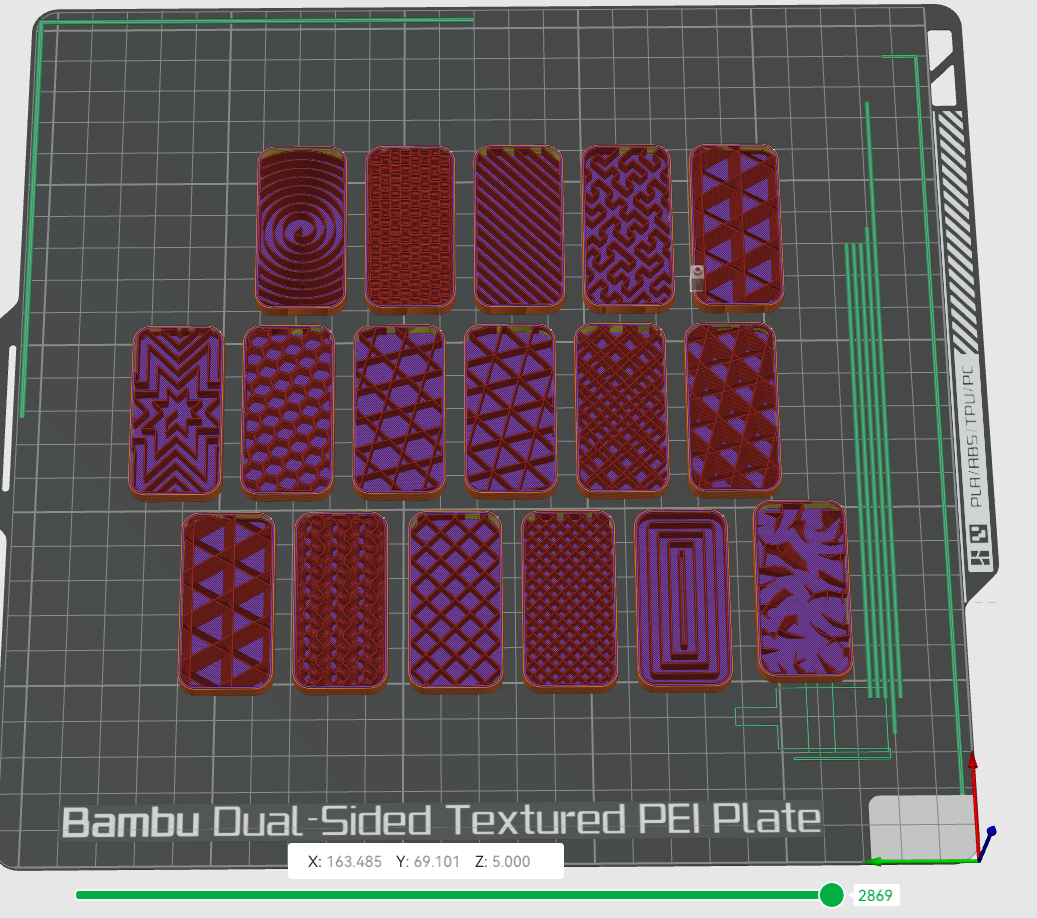Select the honeycomb pattern tile

tap(288, 411)
